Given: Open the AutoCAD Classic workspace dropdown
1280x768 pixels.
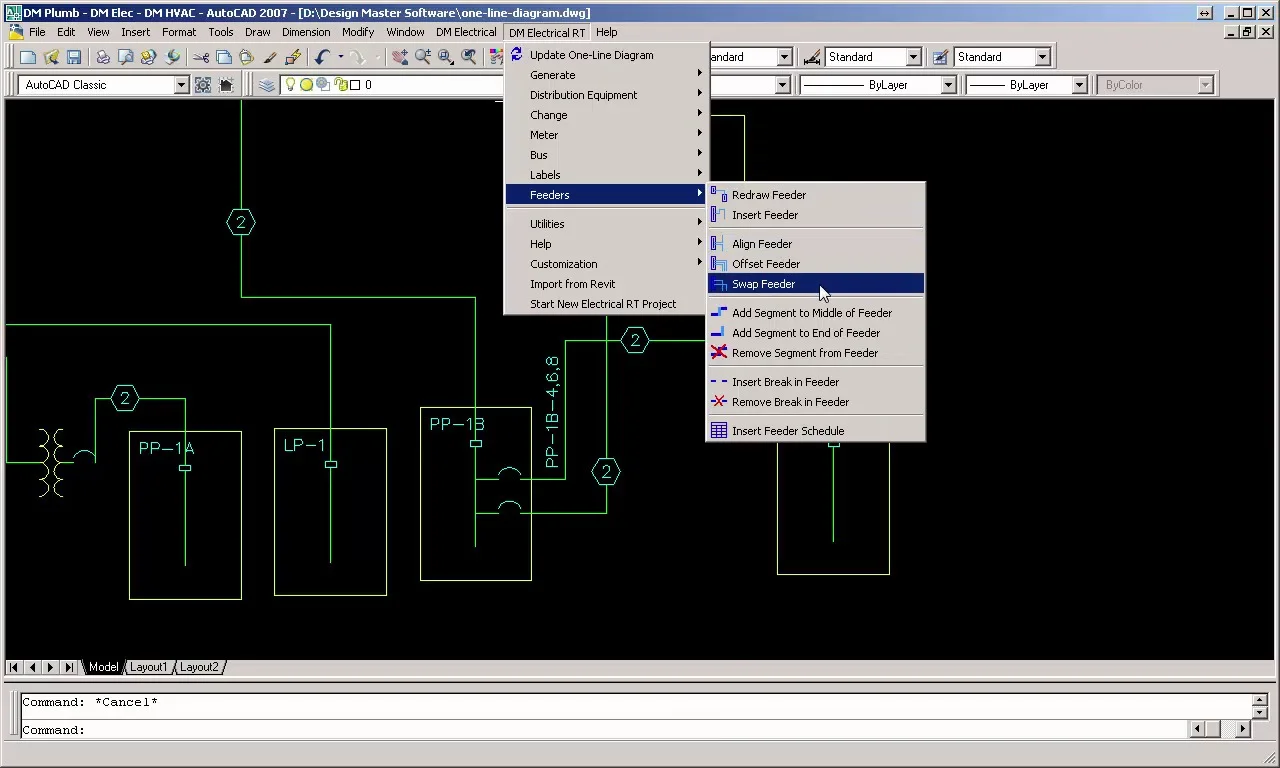Looking at the screenshot, I should pyautogui.click(x=181, y=85).
